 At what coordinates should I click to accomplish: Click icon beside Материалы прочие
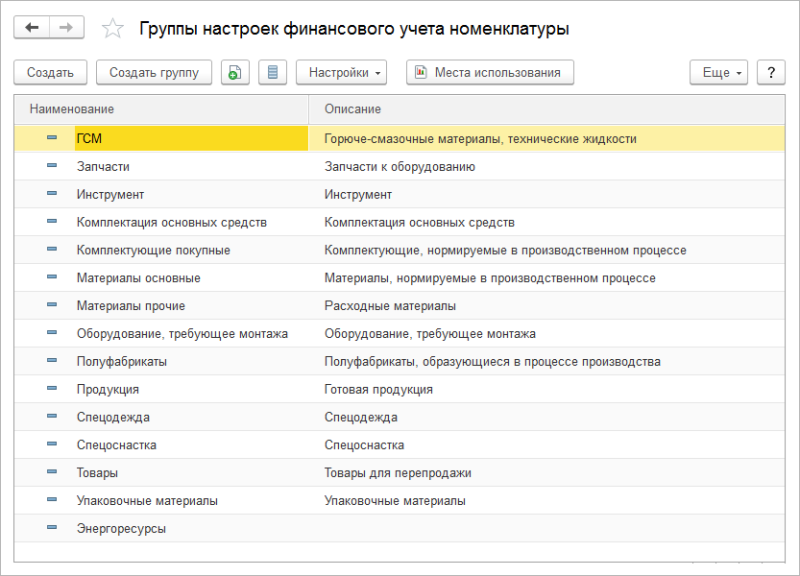point(52,305)
